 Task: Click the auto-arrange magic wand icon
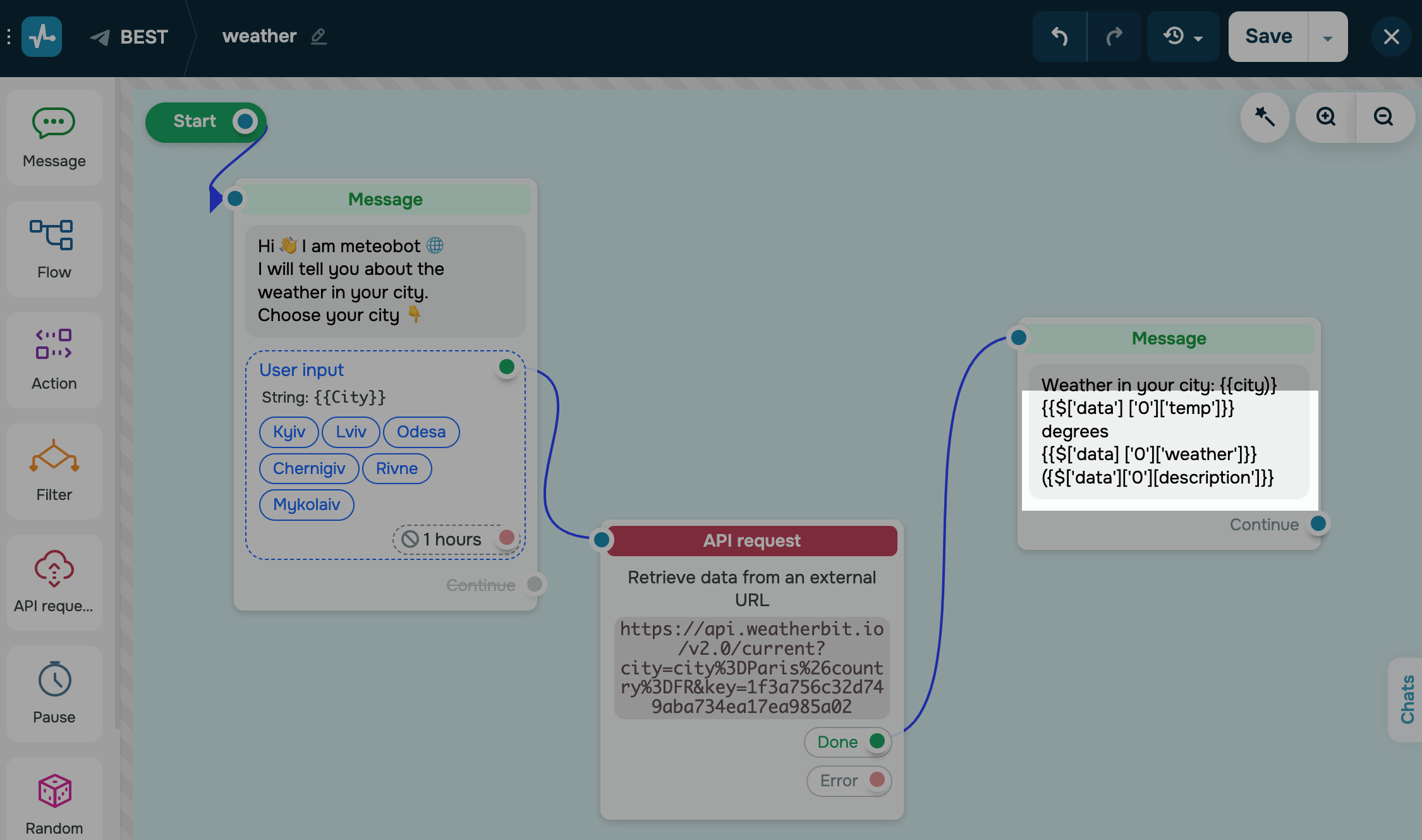pyautogui.click(x=1265, y=117)
